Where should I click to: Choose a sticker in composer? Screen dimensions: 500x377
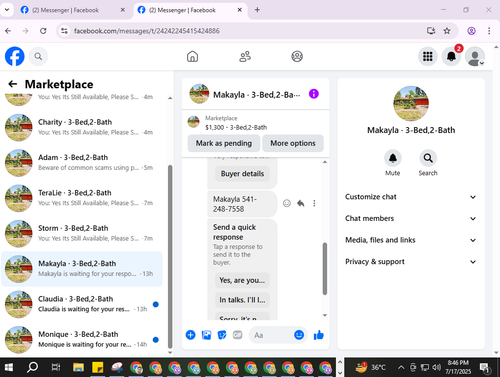222,335
